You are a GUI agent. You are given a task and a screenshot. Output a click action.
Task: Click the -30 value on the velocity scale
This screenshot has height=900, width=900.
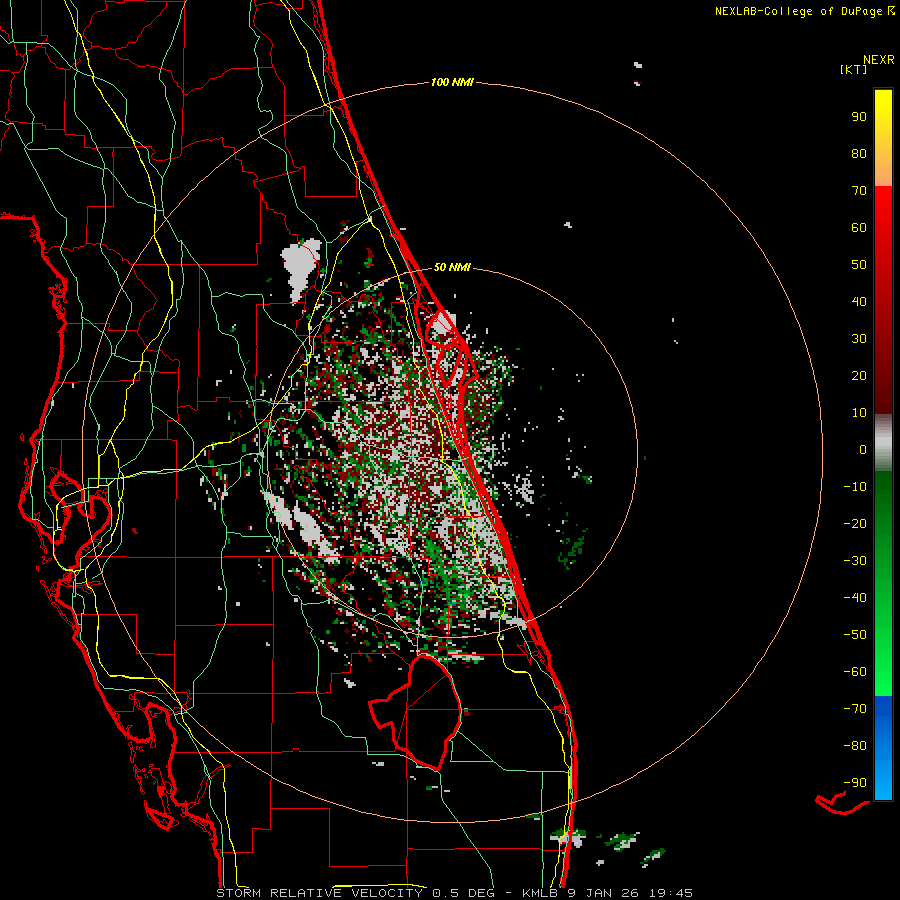(855, 561)
